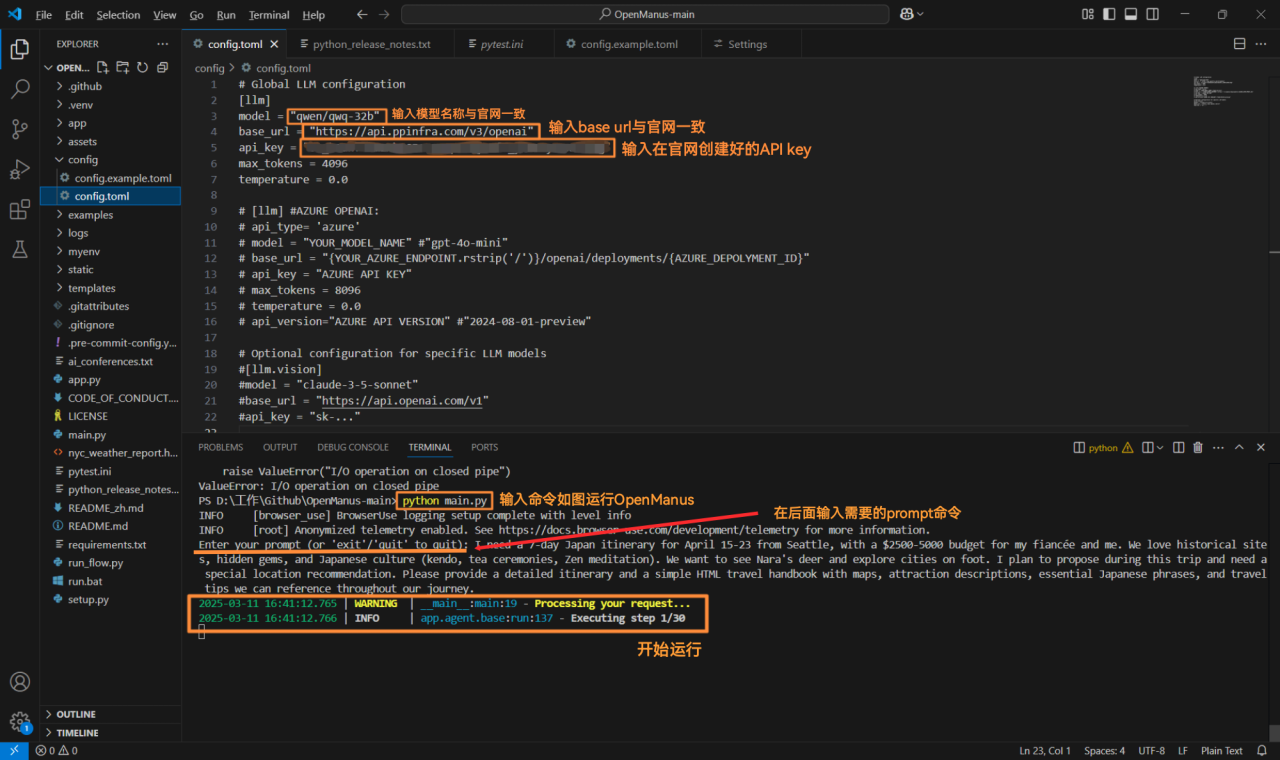Open the Explorer view in activity bar
The image size is (1280, 760).
(19, 49)
